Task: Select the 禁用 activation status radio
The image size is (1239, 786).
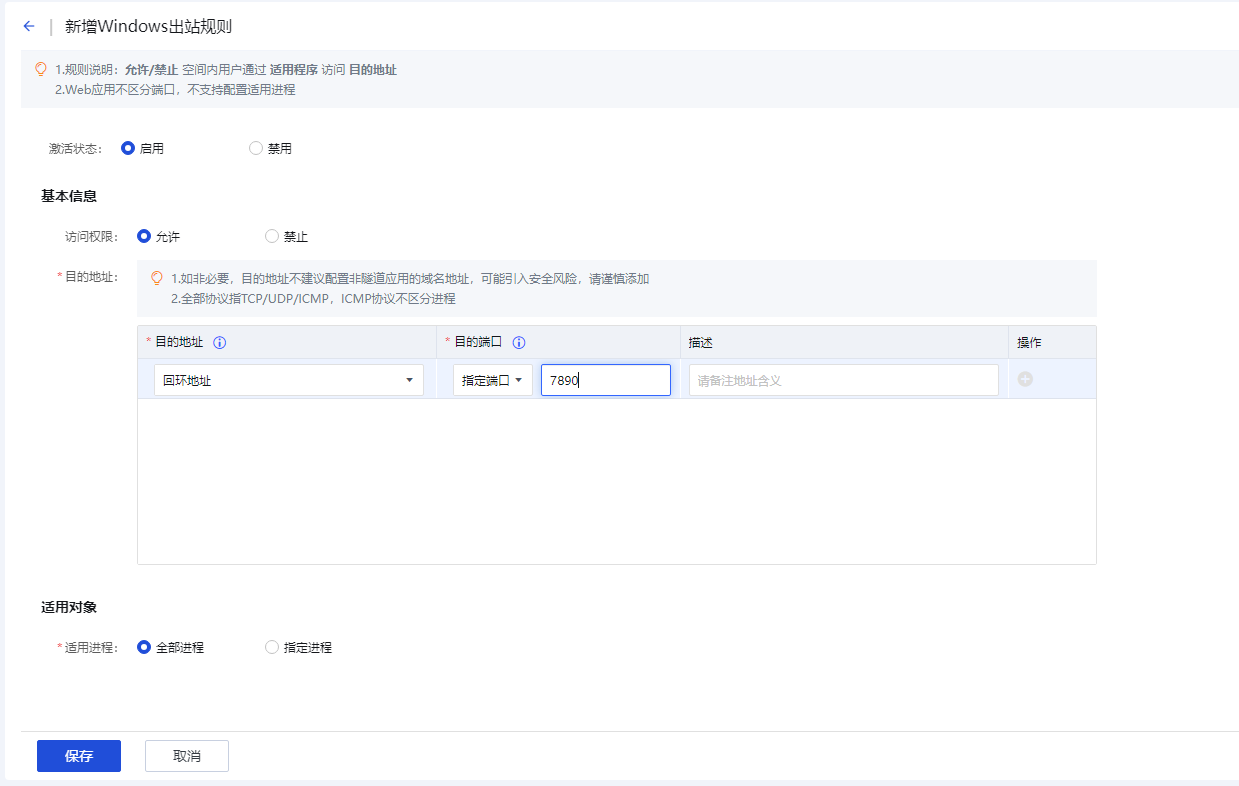Action: [256, 148]
